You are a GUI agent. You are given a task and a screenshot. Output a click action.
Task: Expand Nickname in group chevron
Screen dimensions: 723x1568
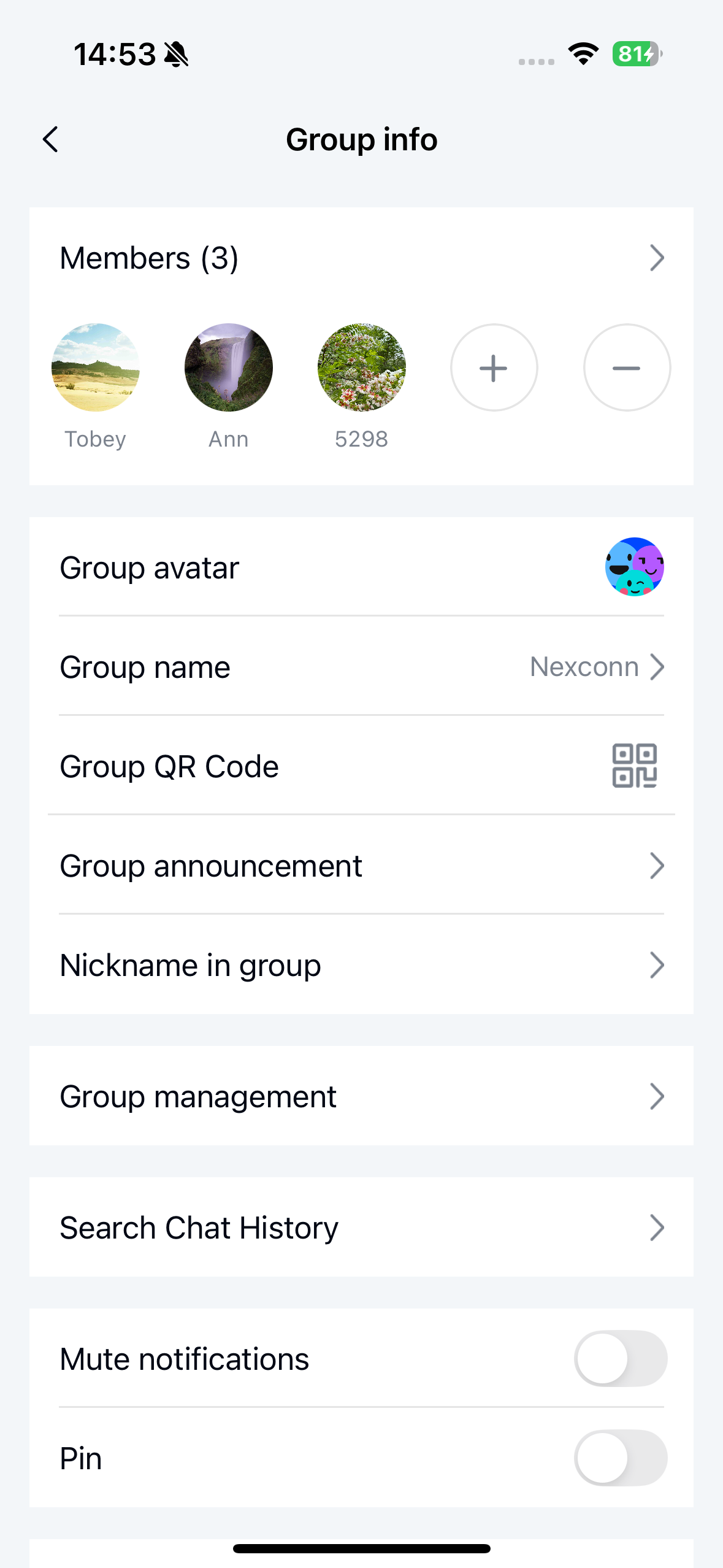tap(657, 966)
